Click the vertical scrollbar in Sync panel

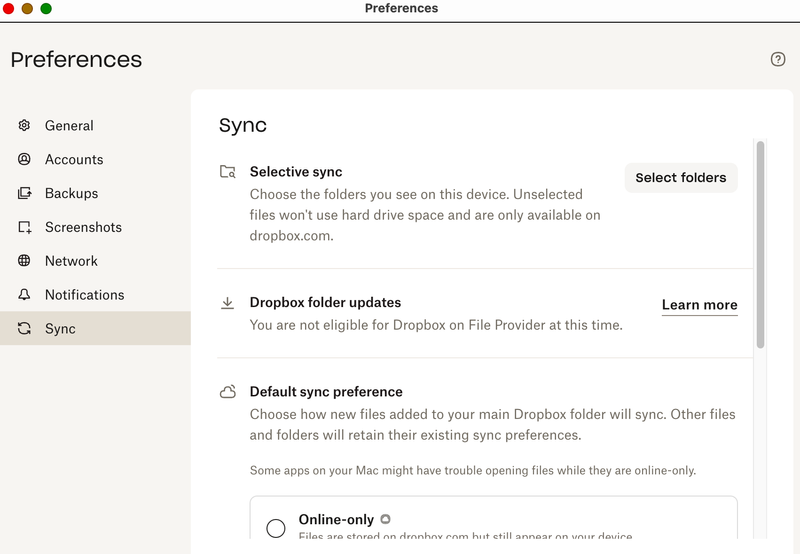(x=760, y=245)
